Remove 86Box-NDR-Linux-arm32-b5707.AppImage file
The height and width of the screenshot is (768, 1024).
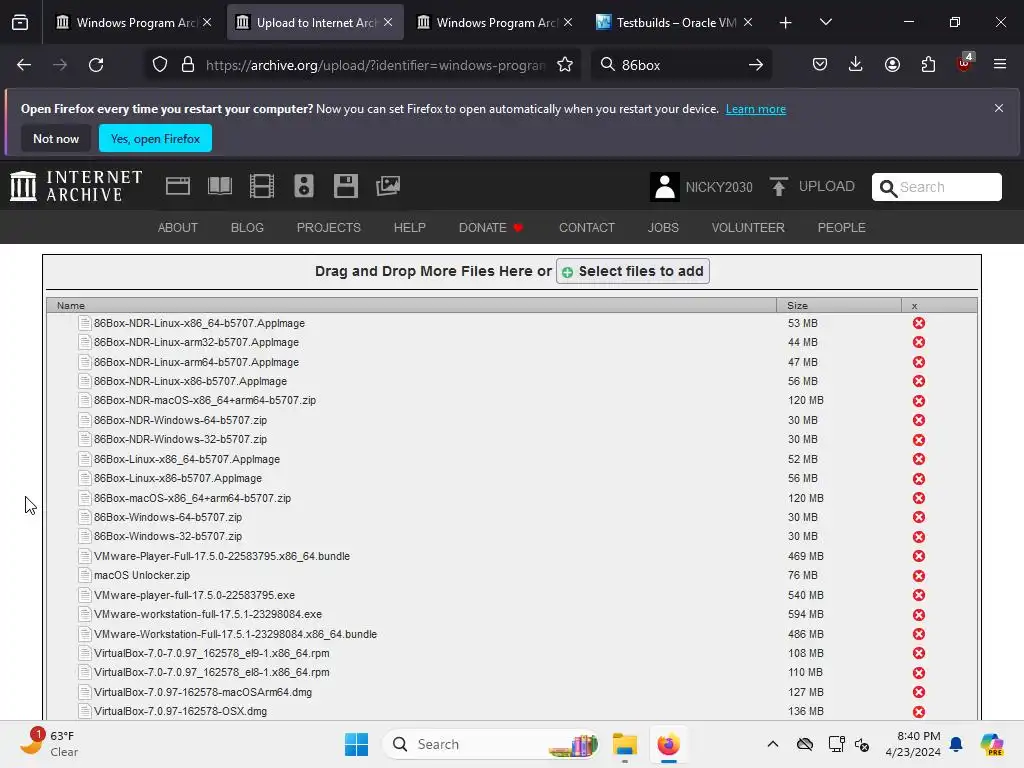pos(919,342)
